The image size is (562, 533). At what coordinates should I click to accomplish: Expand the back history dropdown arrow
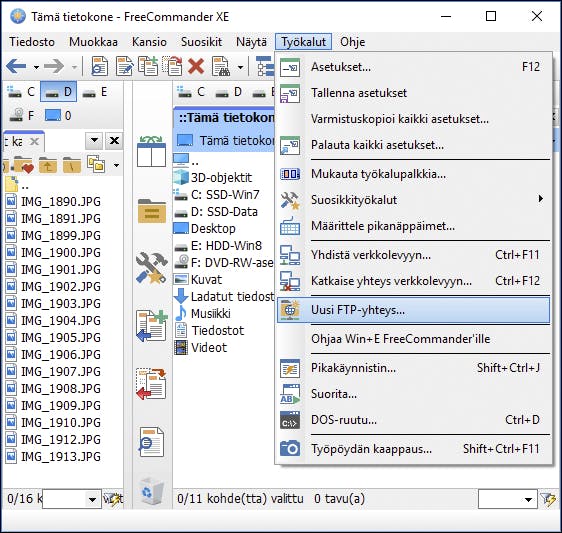coord(36,67)
